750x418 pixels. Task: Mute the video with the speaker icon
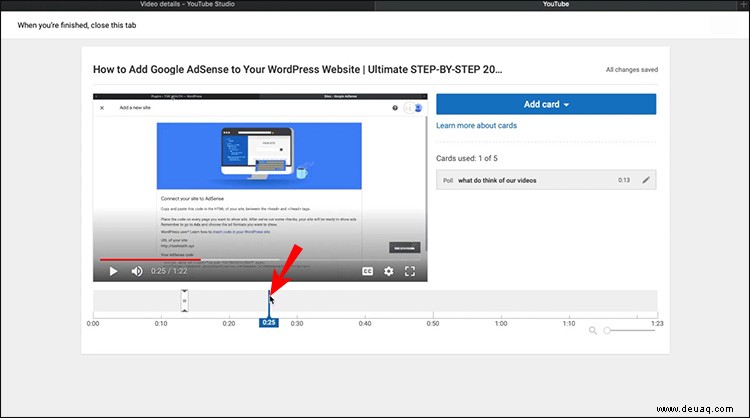[x=137, y=271]
